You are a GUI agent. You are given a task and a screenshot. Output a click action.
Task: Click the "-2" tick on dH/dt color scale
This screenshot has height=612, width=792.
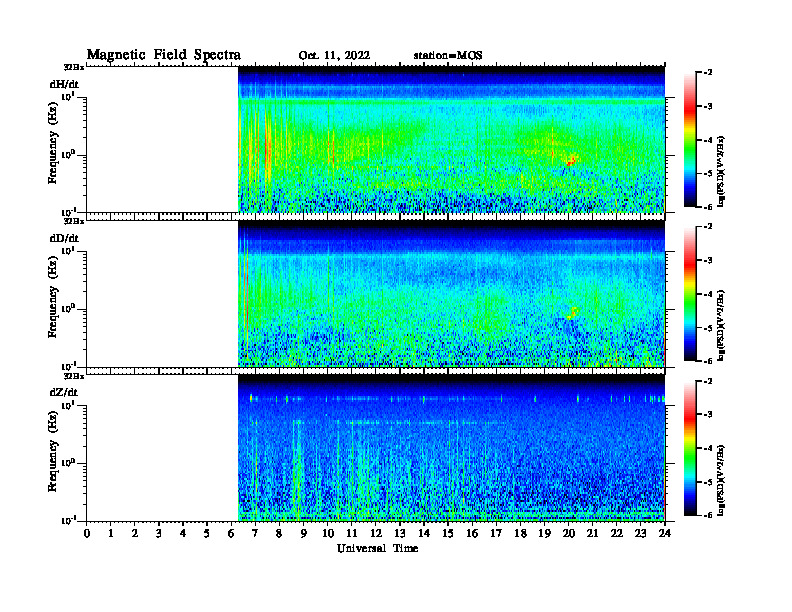[x=708, y=73]
